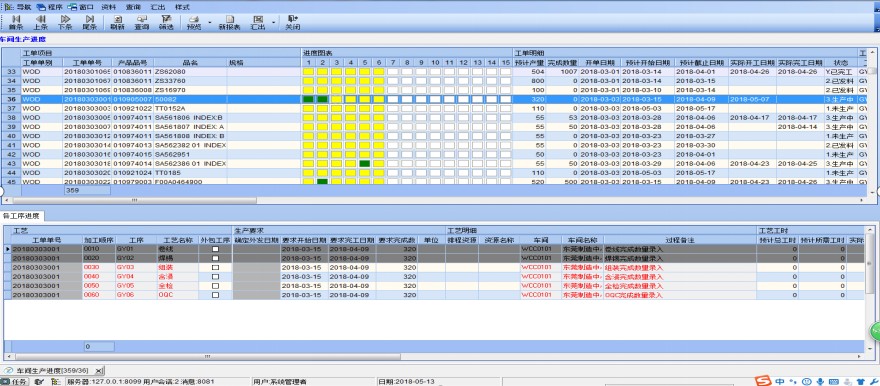Viewport: 880px width, 386px height.
Task: Open the 样式 style menu
Action: (182, 7)
